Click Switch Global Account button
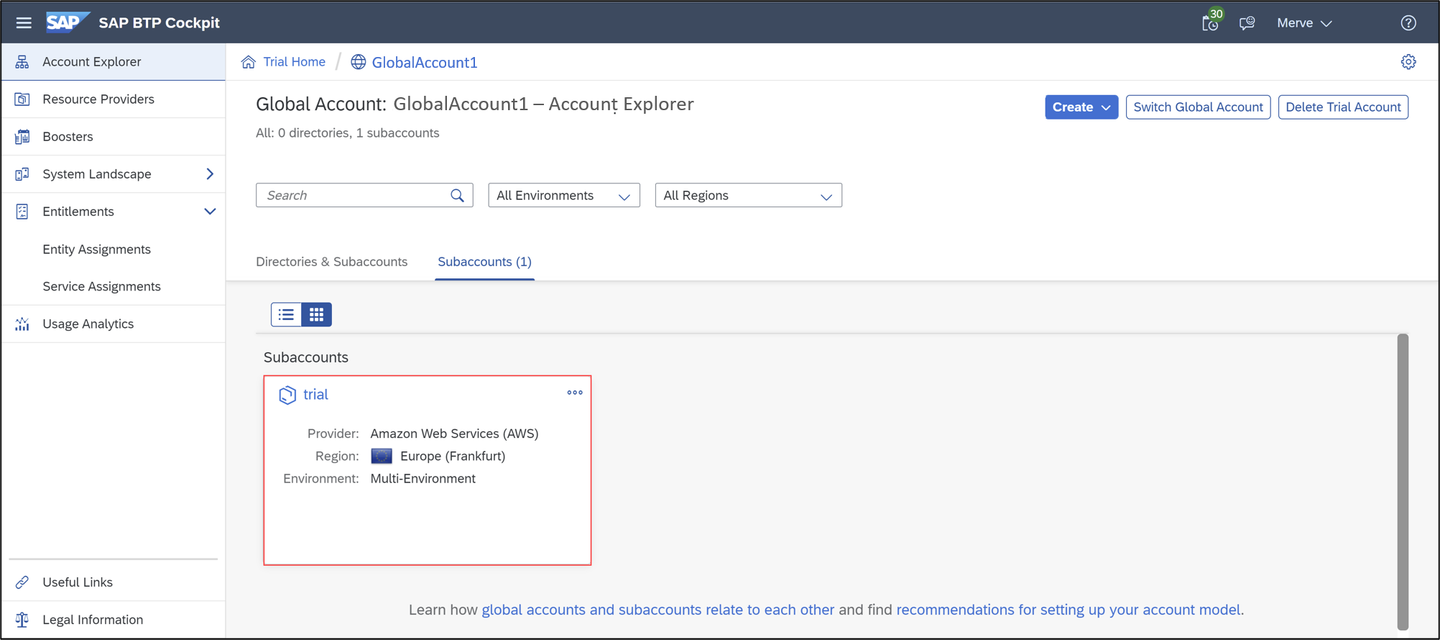The height and width of the screenshot is (640, 1440). click(1198, 107)
